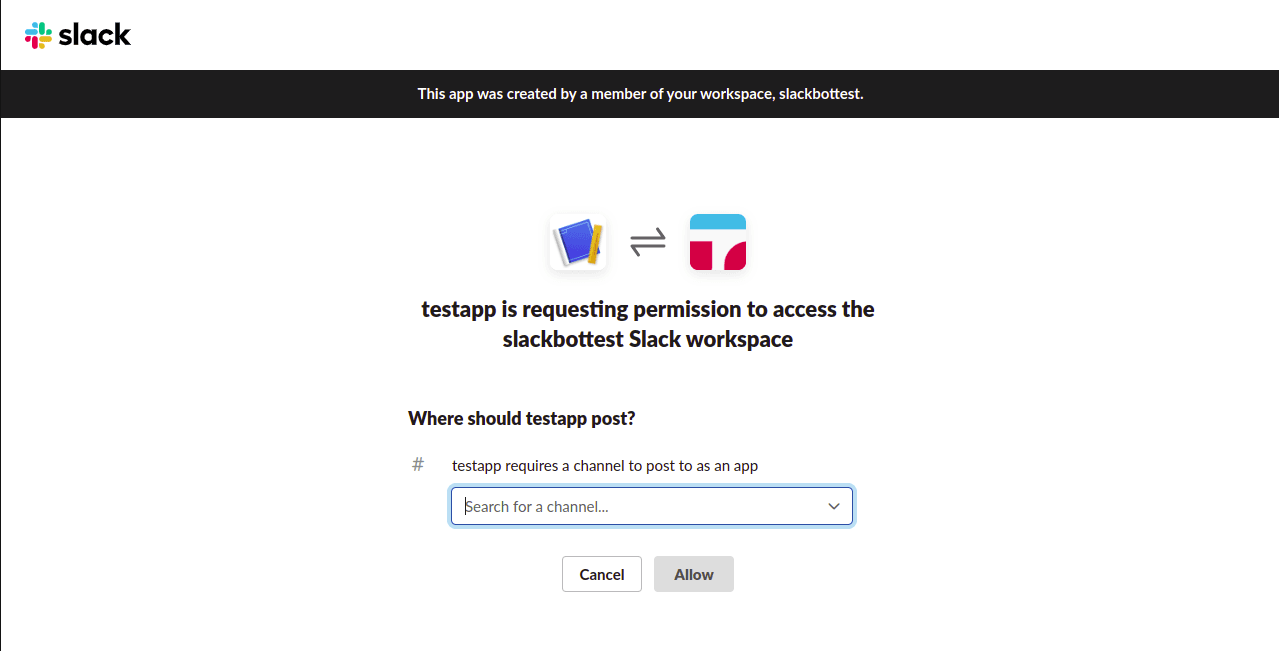Click the Slack wordmark text in header

95,35
